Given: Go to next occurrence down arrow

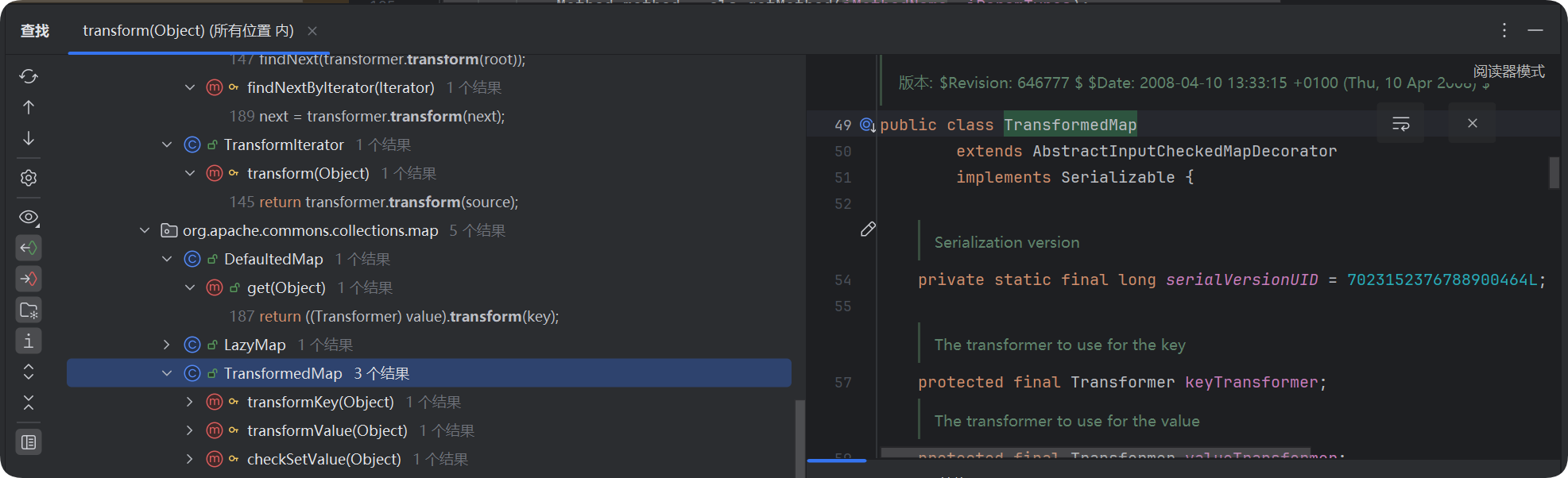Looking at the screenshot, I should click(x=29, y=138).
